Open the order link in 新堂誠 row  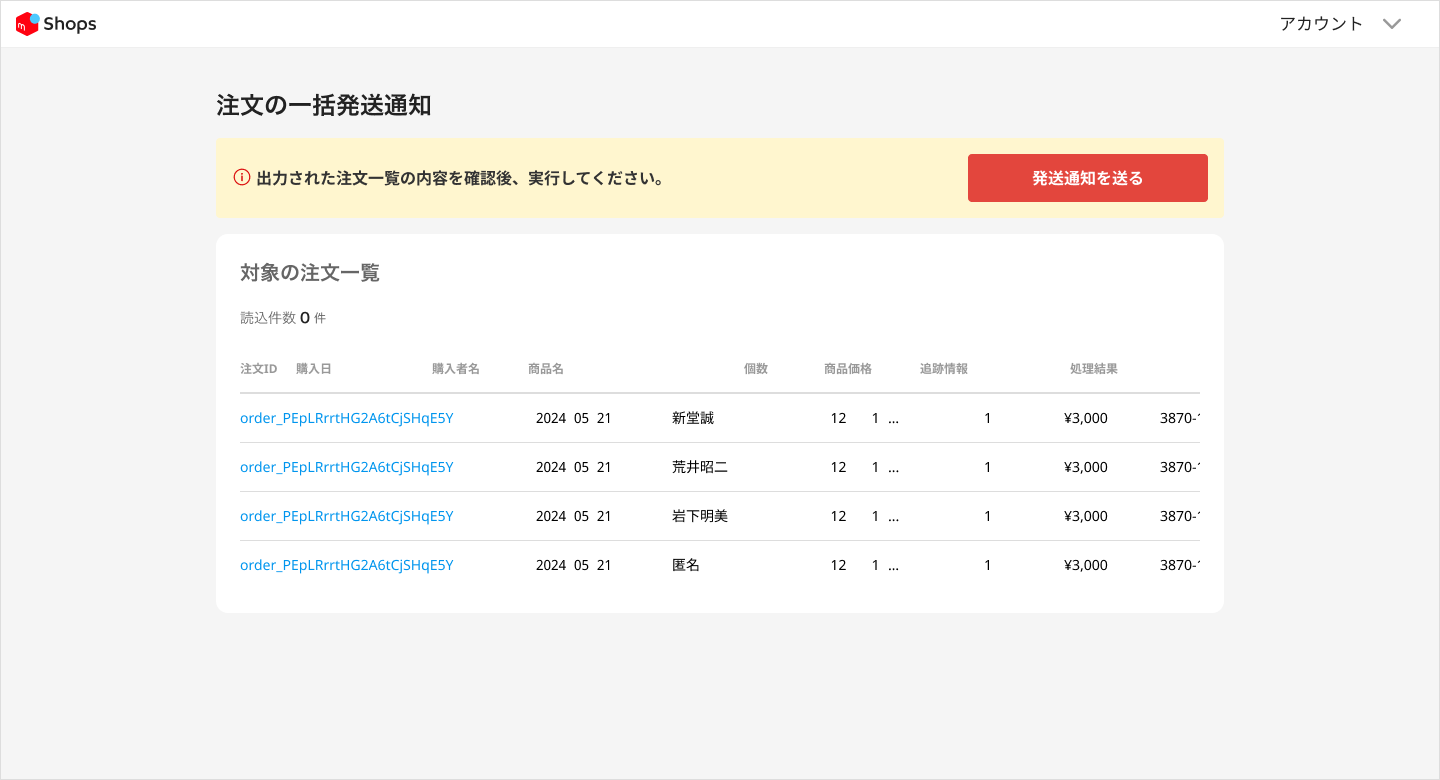click(x=347, y=418)
